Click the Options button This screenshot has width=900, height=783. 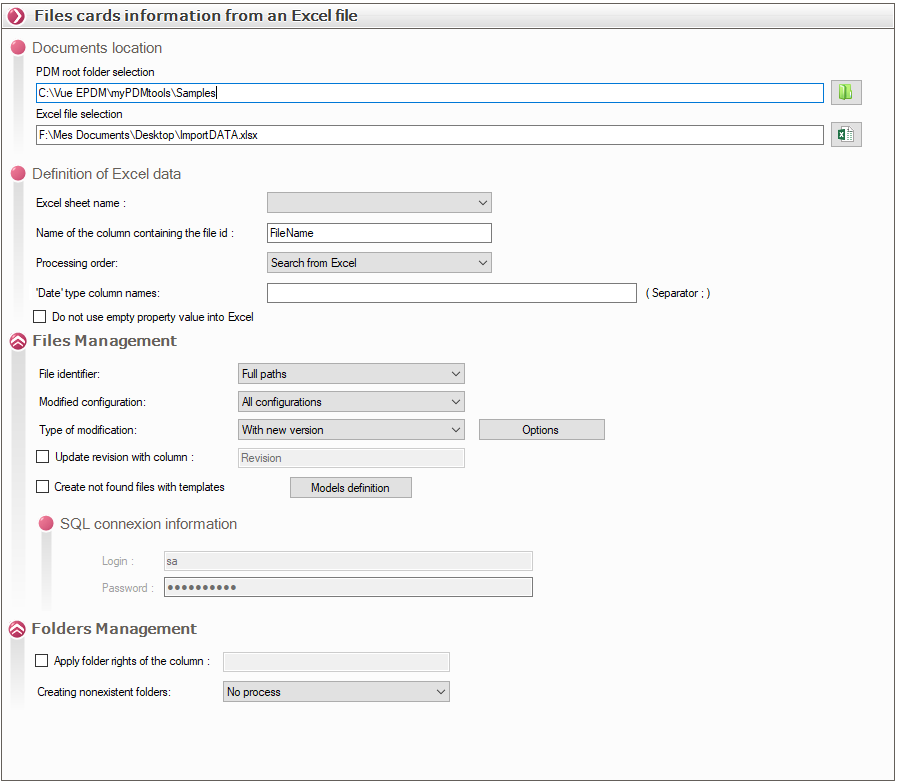541,430
